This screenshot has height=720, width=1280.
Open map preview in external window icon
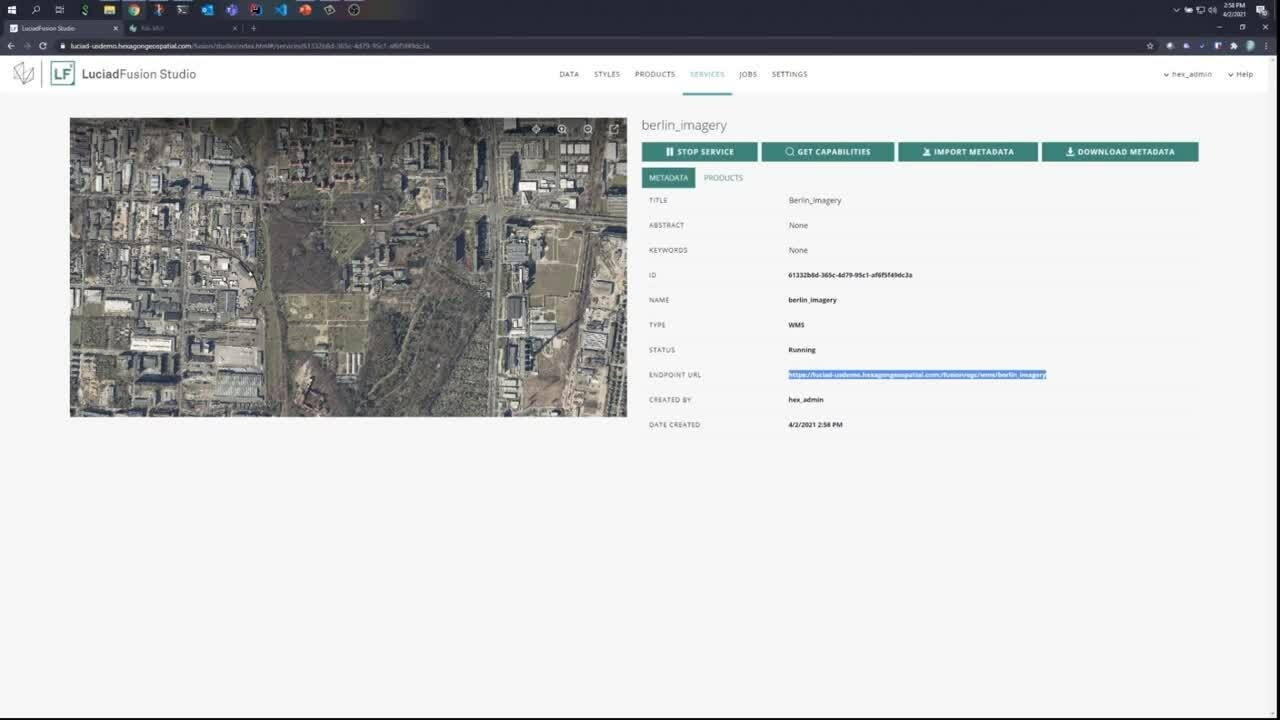point(614,129)
